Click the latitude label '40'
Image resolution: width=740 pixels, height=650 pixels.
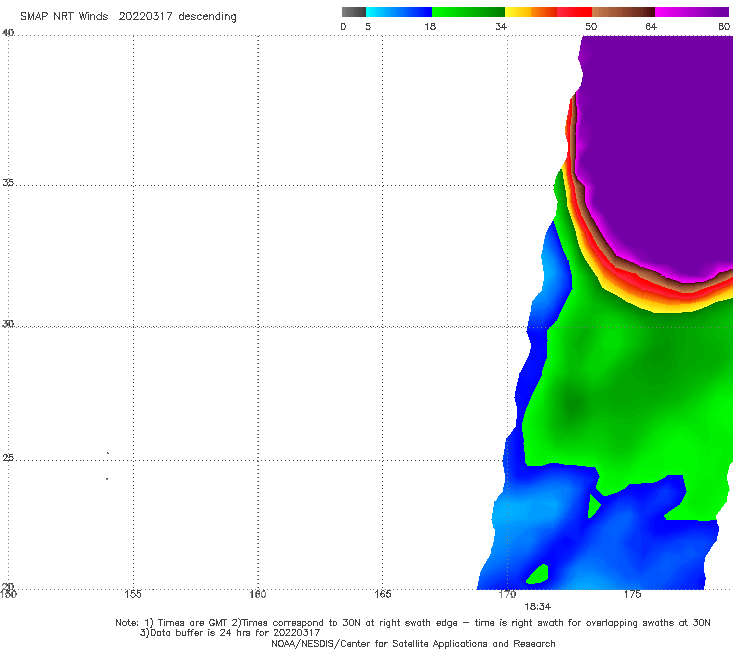(8, 32)
